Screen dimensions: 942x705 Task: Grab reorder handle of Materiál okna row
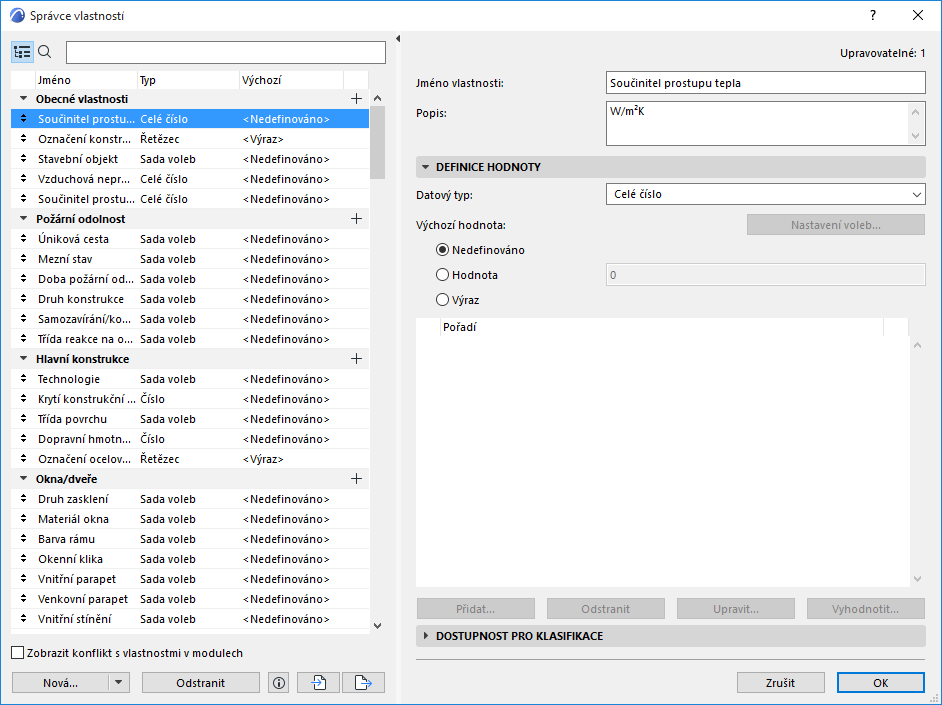[x=23, y=519]
